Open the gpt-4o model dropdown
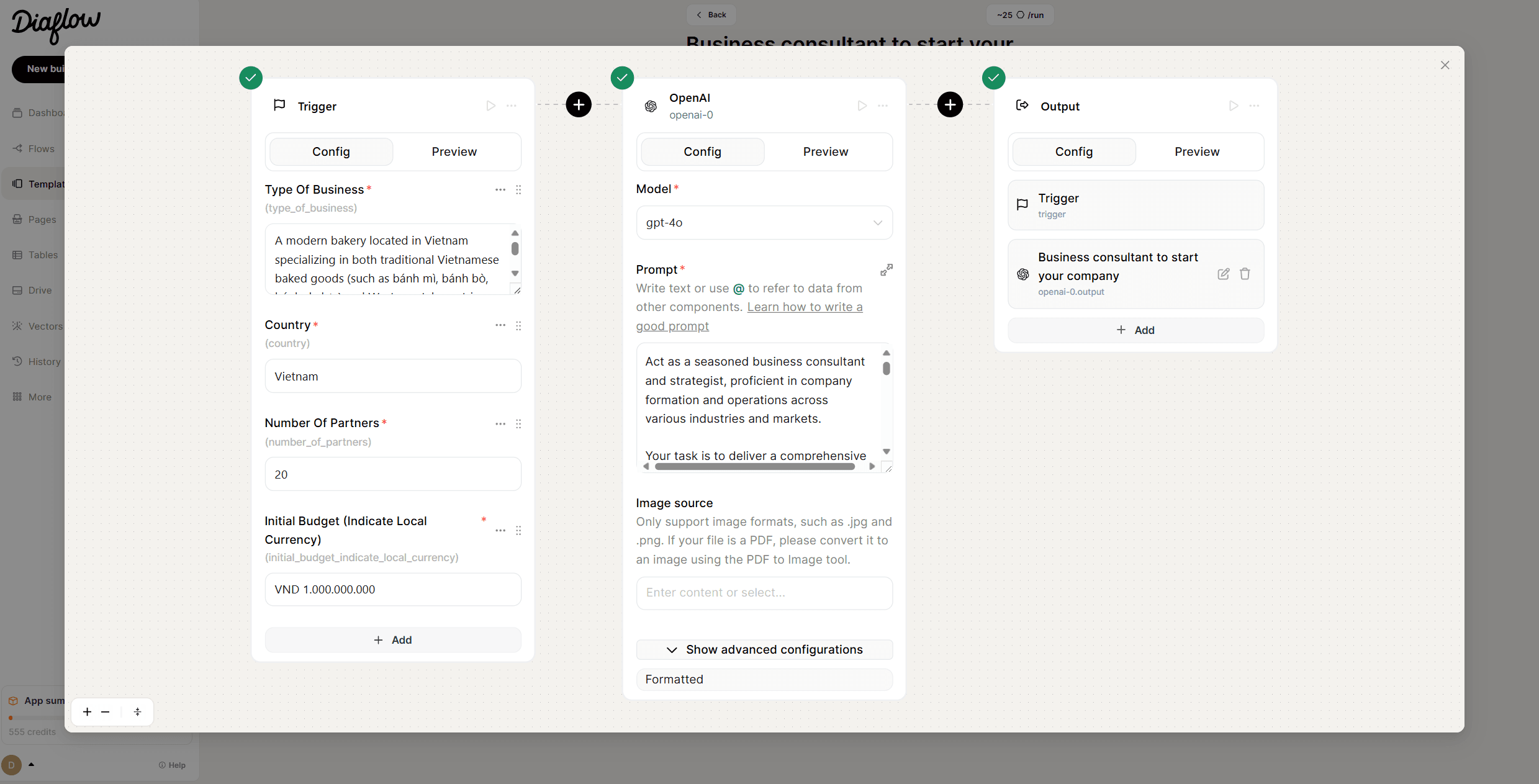The image size is (1539, 784). (x=764, y=223)
